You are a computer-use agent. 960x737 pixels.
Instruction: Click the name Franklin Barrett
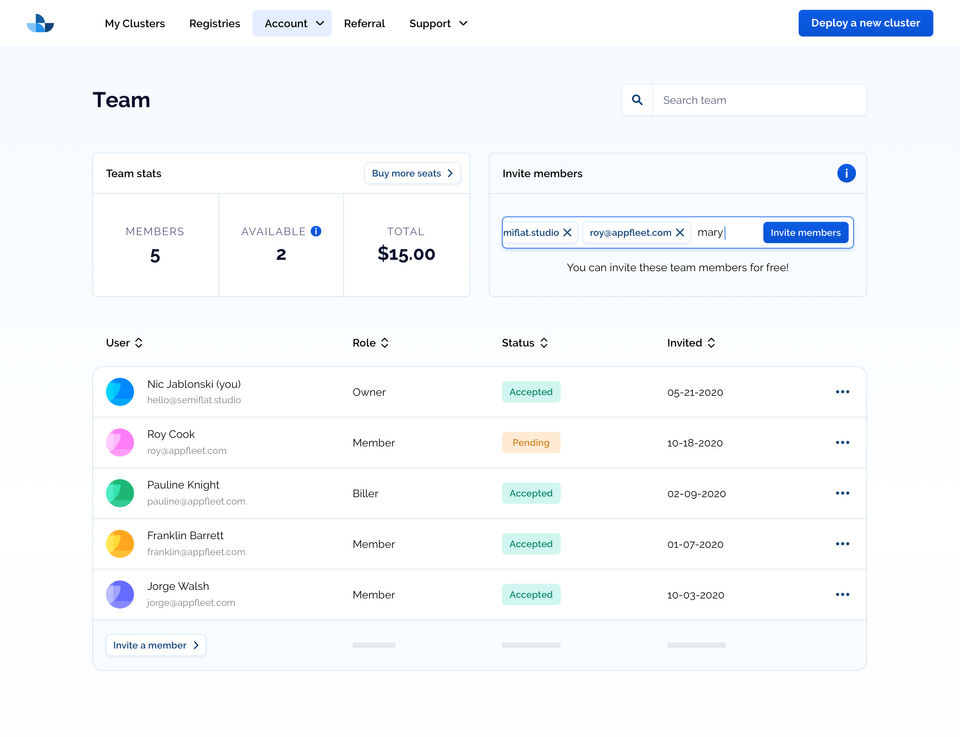pyautogui.click(x=186, y=536)
